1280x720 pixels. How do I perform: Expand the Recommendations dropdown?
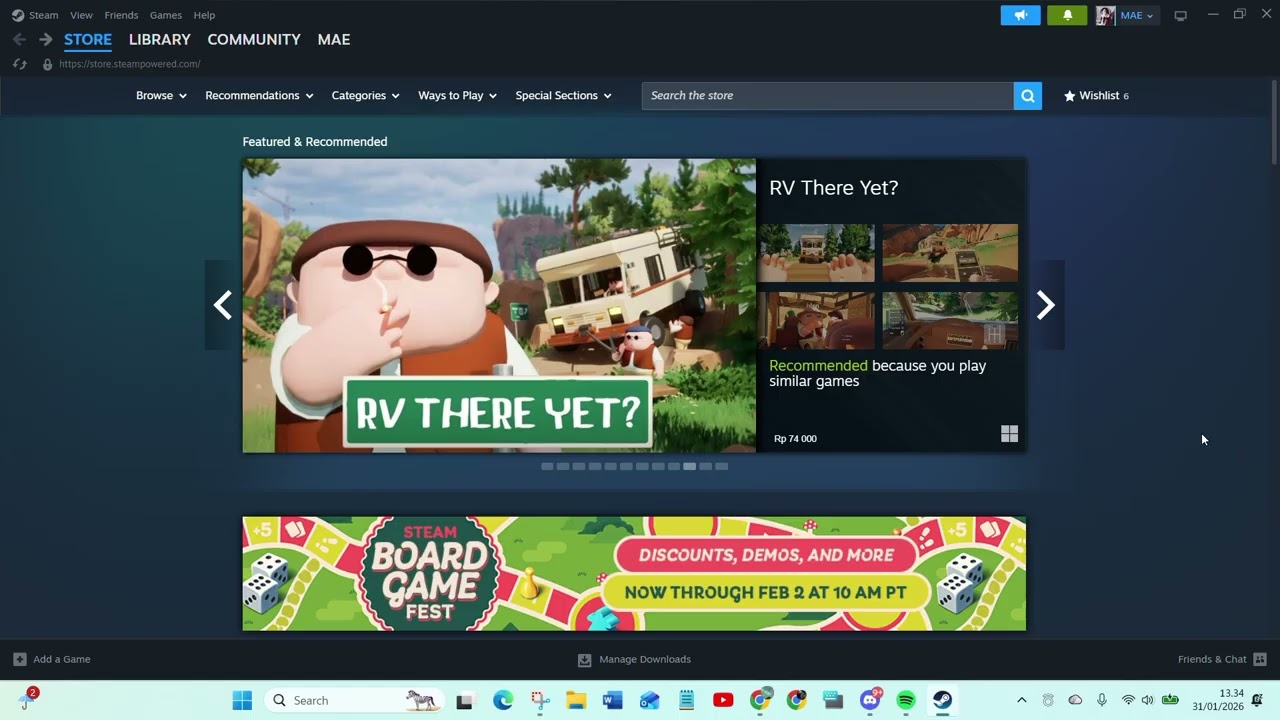pos(259,95)
